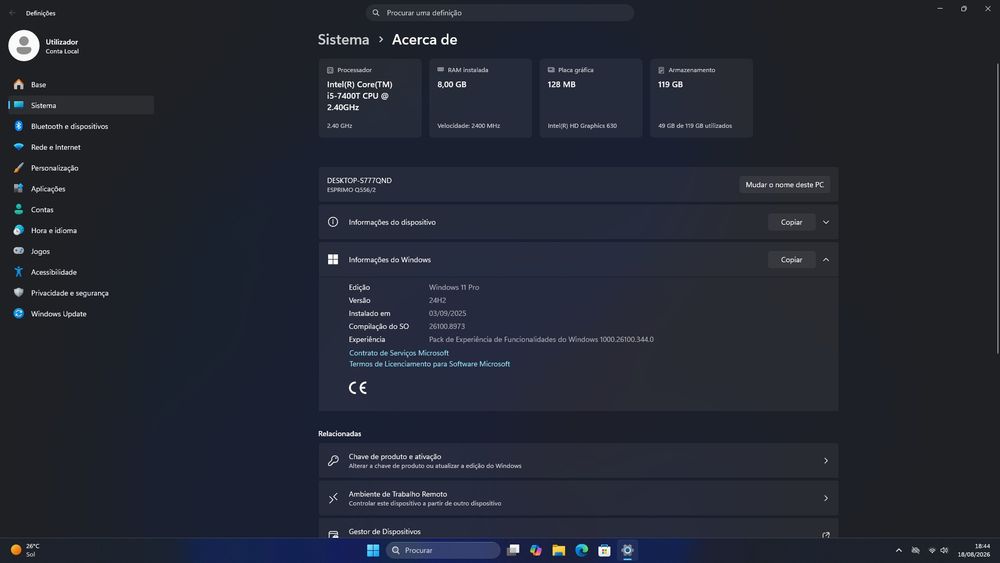Open the weather widget showing 26°C
This screenshot has width=1000, height=563.
point(25,550)
